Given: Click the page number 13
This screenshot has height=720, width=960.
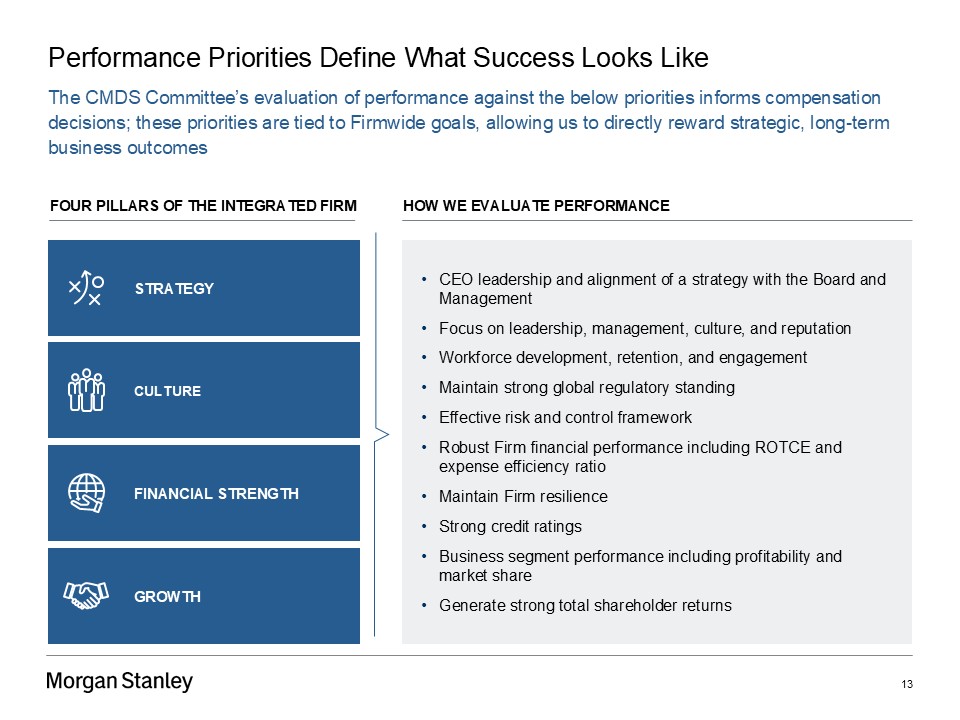Looking at the screenshot, I should pos(907,684).
